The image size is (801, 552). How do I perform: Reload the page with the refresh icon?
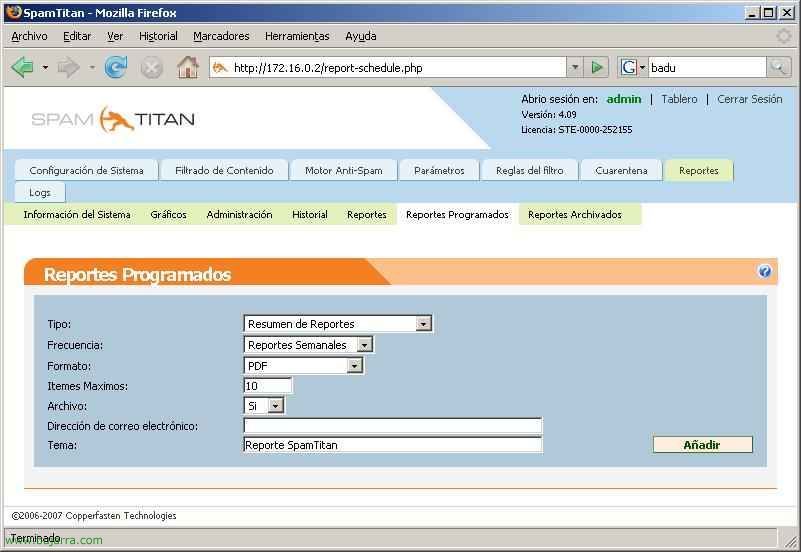point(116,67)
